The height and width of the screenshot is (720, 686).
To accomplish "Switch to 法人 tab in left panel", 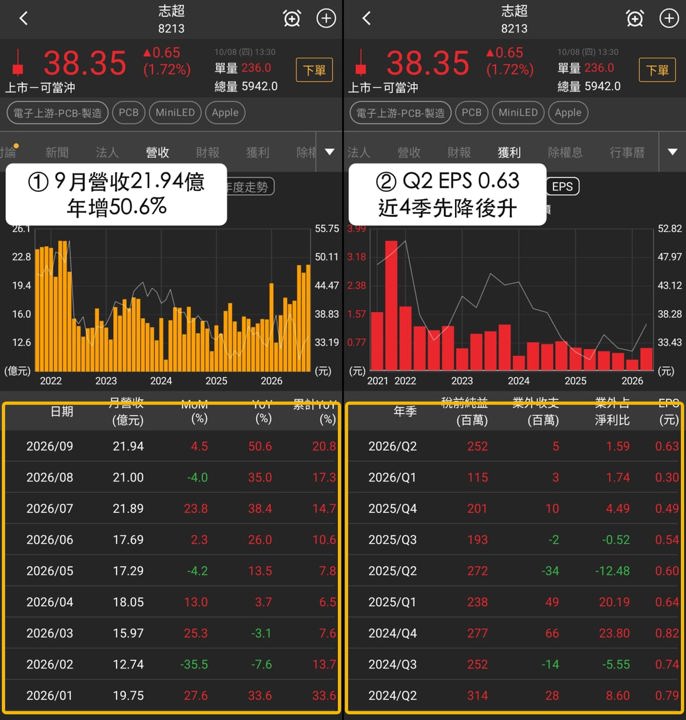I will (107, 152).
